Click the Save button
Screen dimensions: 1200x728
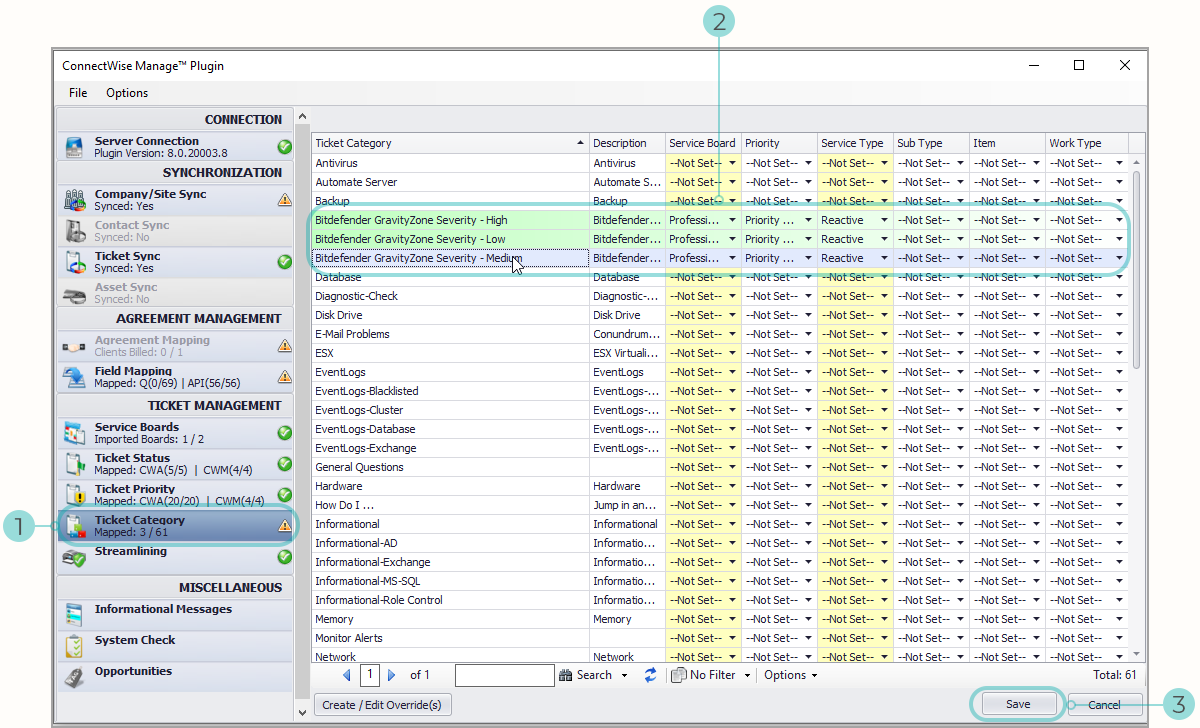click(1017, 704)
